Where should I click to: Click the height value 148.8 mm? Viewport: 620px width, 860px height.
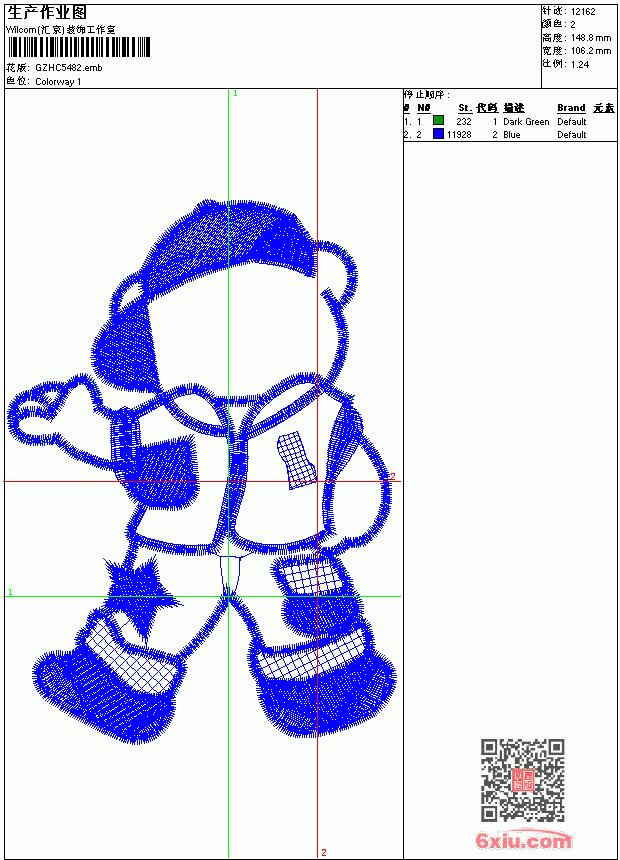tap(591, 38)
